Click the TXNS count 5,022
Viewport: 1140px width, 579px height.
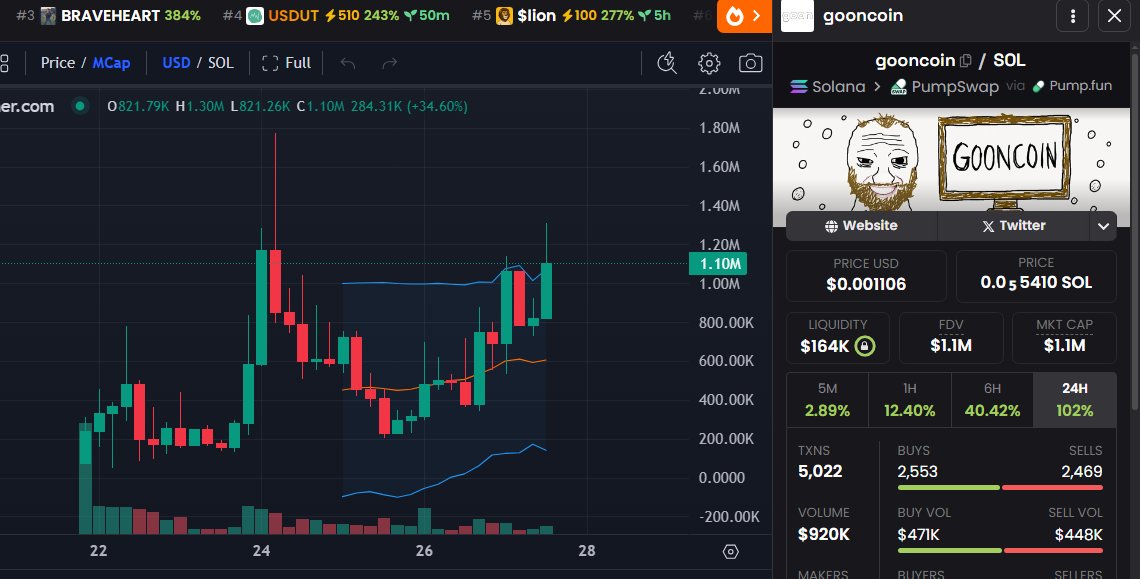click(x=820, y=471)
